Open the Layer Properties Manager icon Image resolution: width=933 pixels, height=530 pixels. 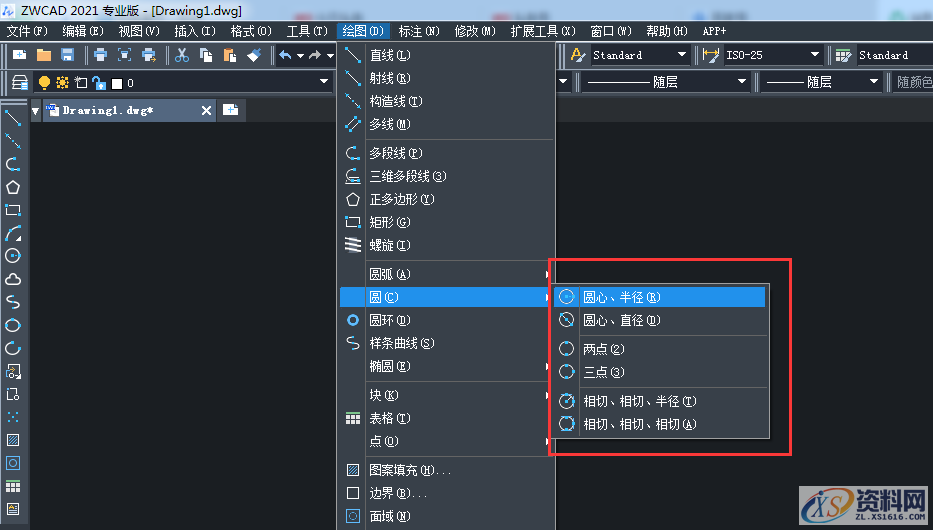[x=20, y=83]
